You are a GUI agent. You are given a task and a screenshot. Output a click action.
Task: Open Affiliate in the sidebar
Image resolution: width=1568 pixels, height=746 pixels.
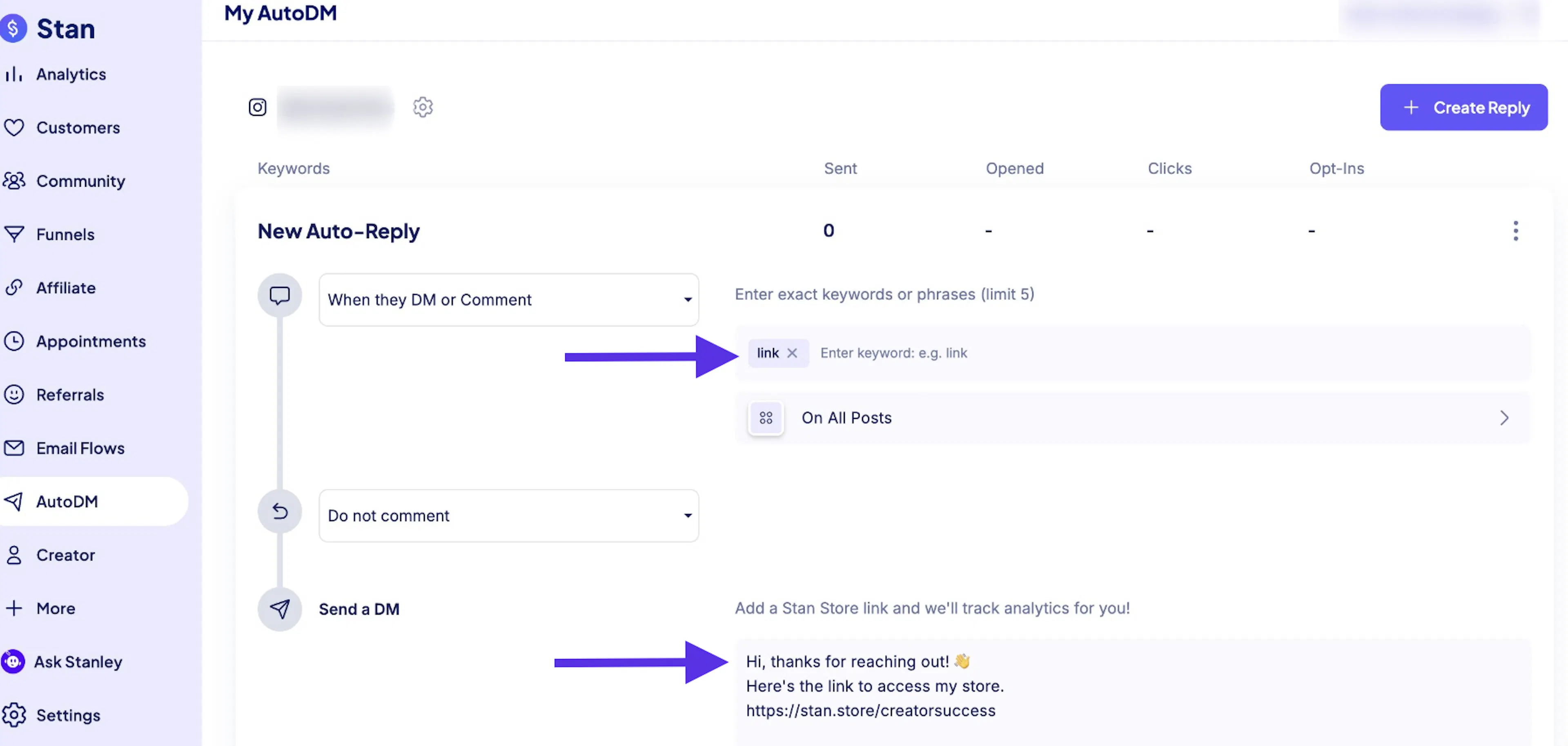pos(66,288)
